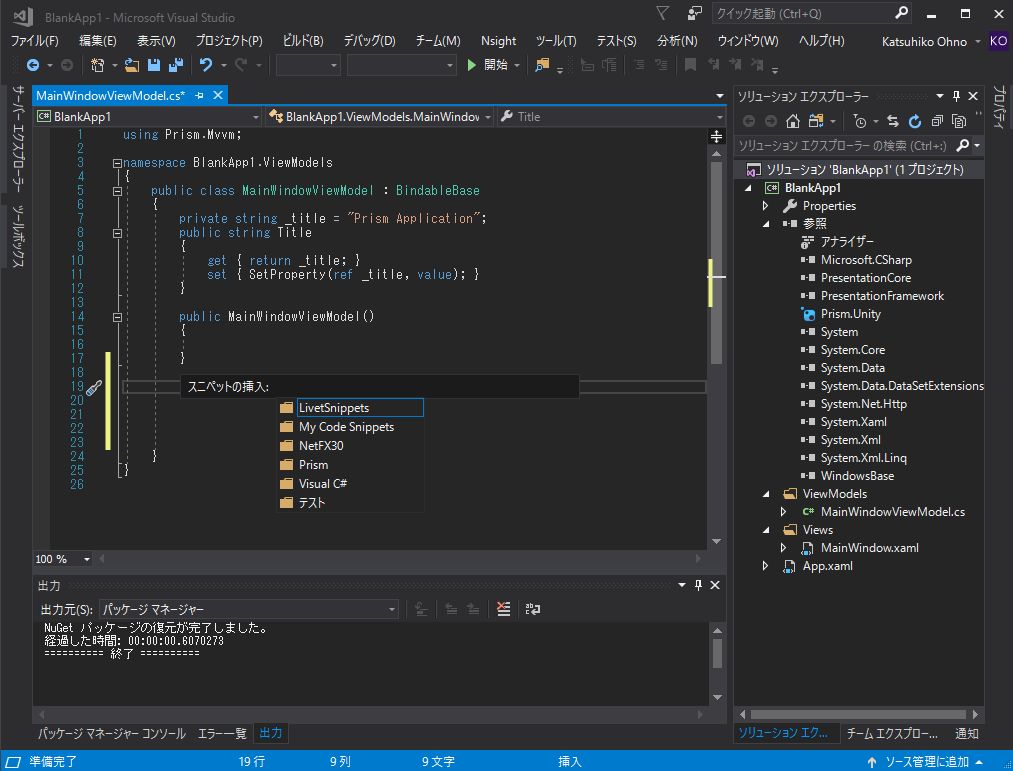Select MainWindow.xaml in Solution Explorer
Screen dimensions: 1013x771
coord(869,547)
